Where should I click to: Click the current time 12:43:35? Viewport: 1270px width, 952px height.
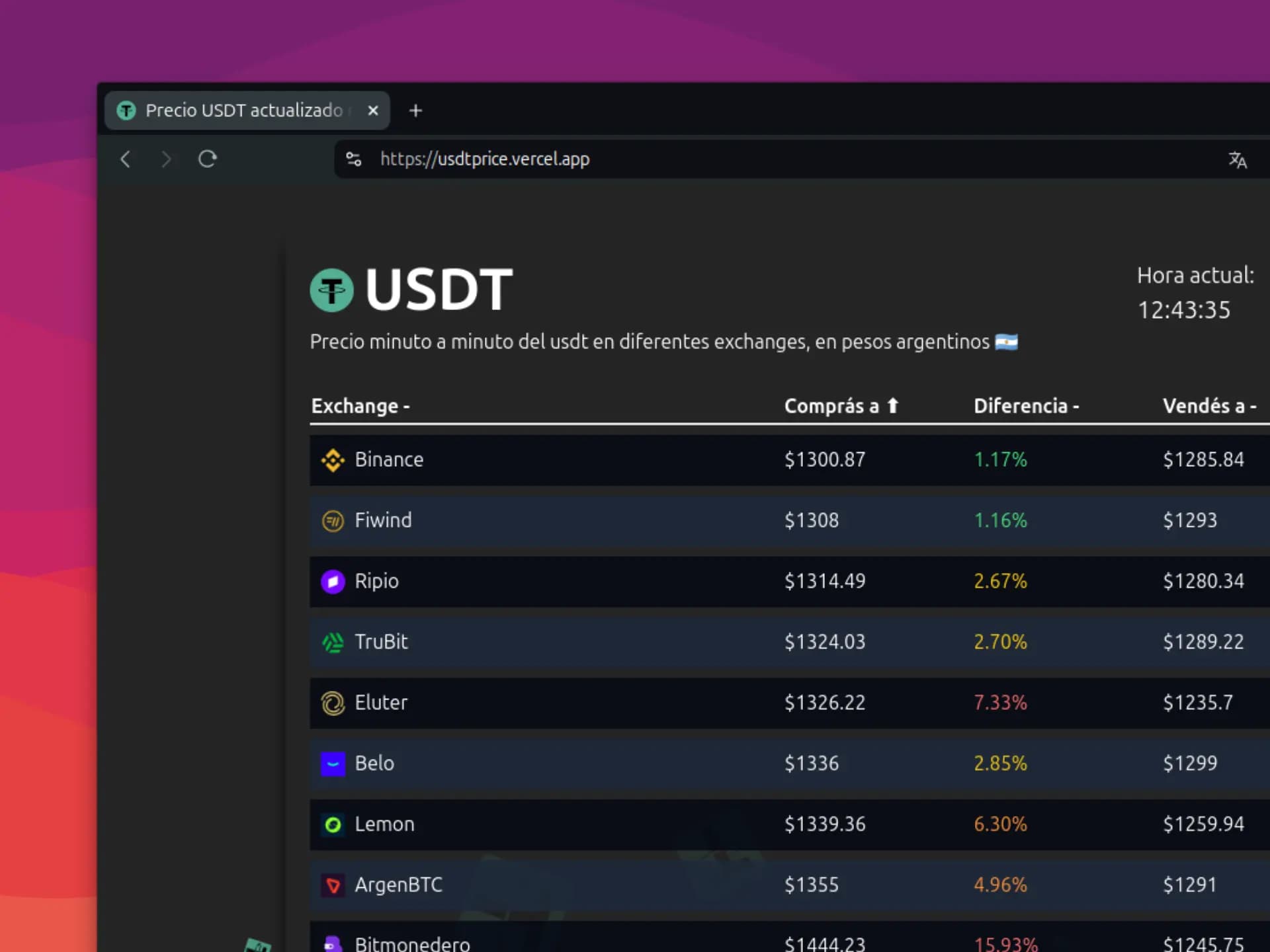tap(1183, 310)
